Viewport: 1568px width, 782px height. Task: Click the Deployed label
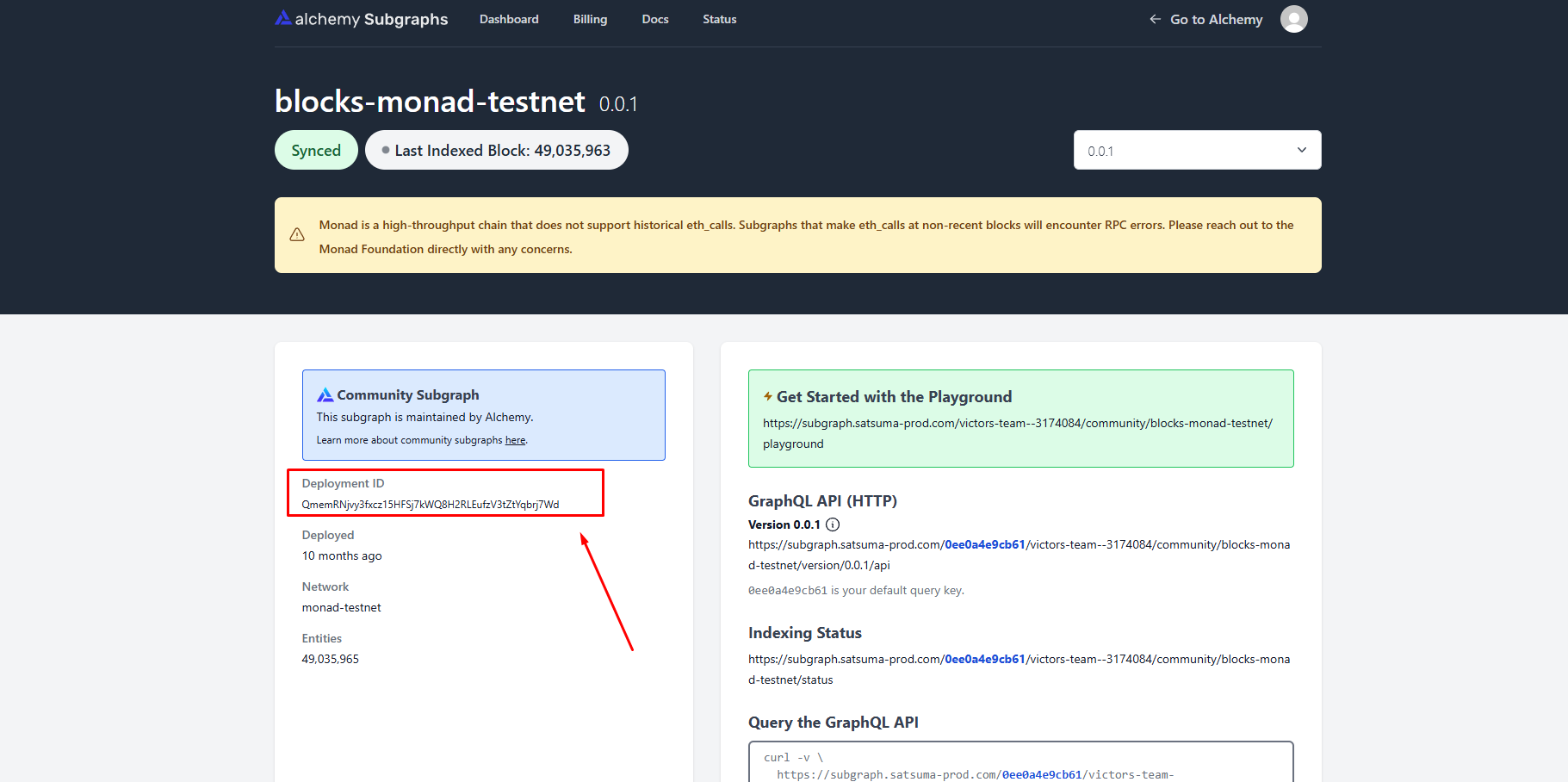[x=328, y=535]
